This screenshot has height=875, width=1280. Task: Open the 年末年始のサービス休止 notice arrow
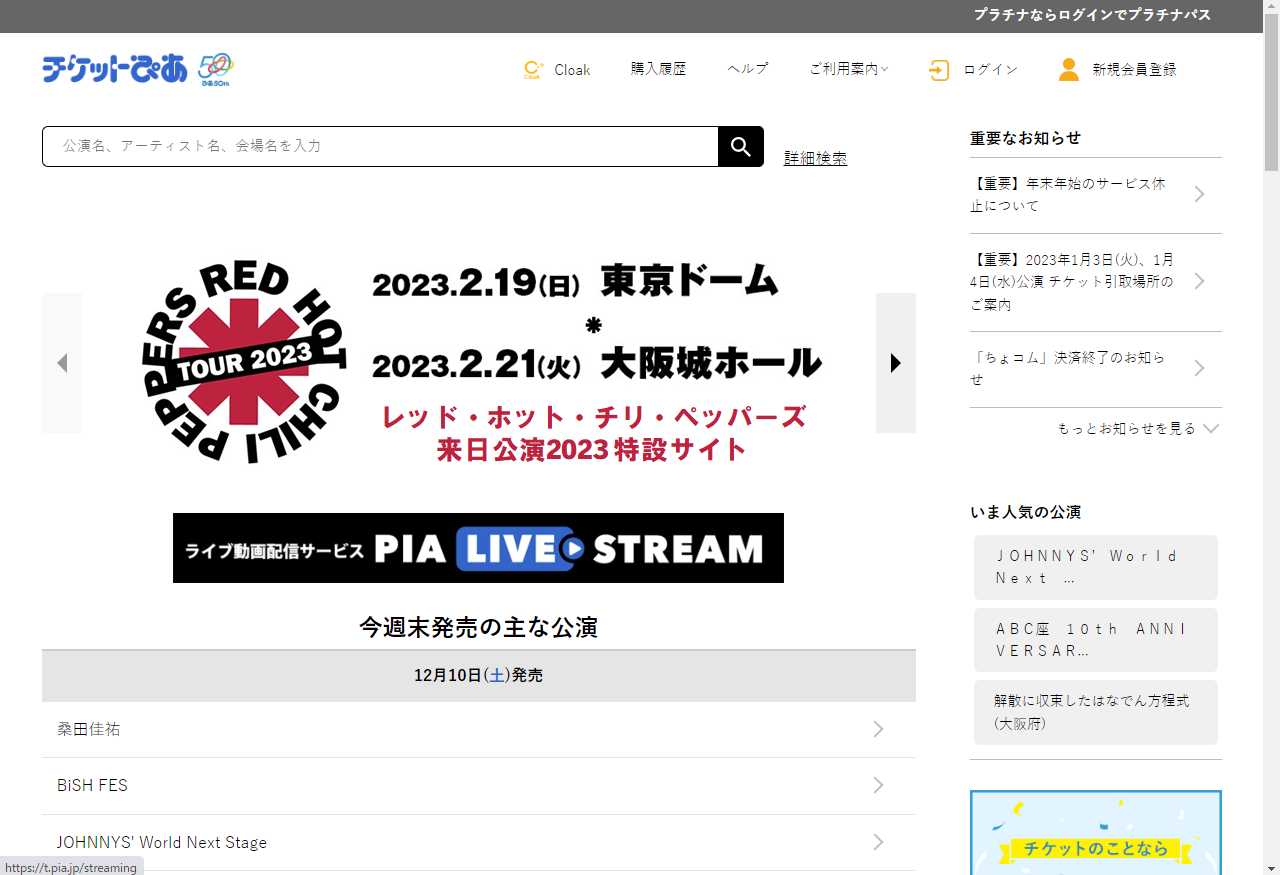1200,194
